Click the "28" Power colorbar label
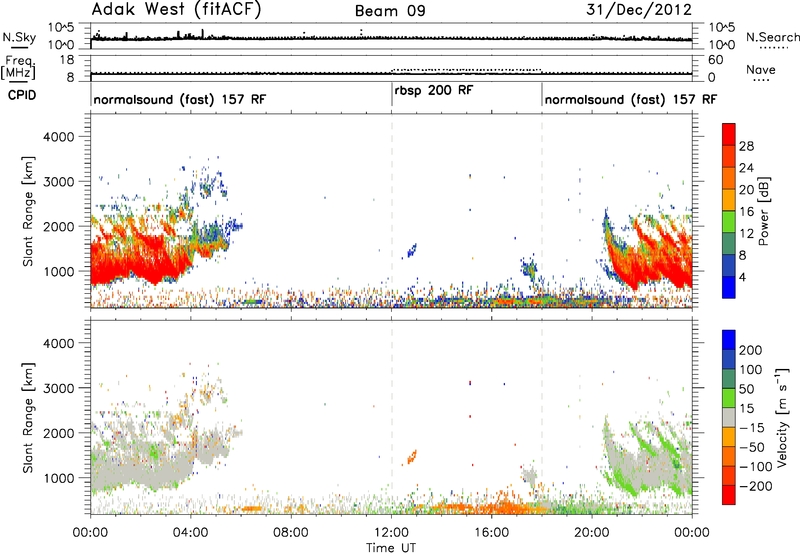 [746, 146]
